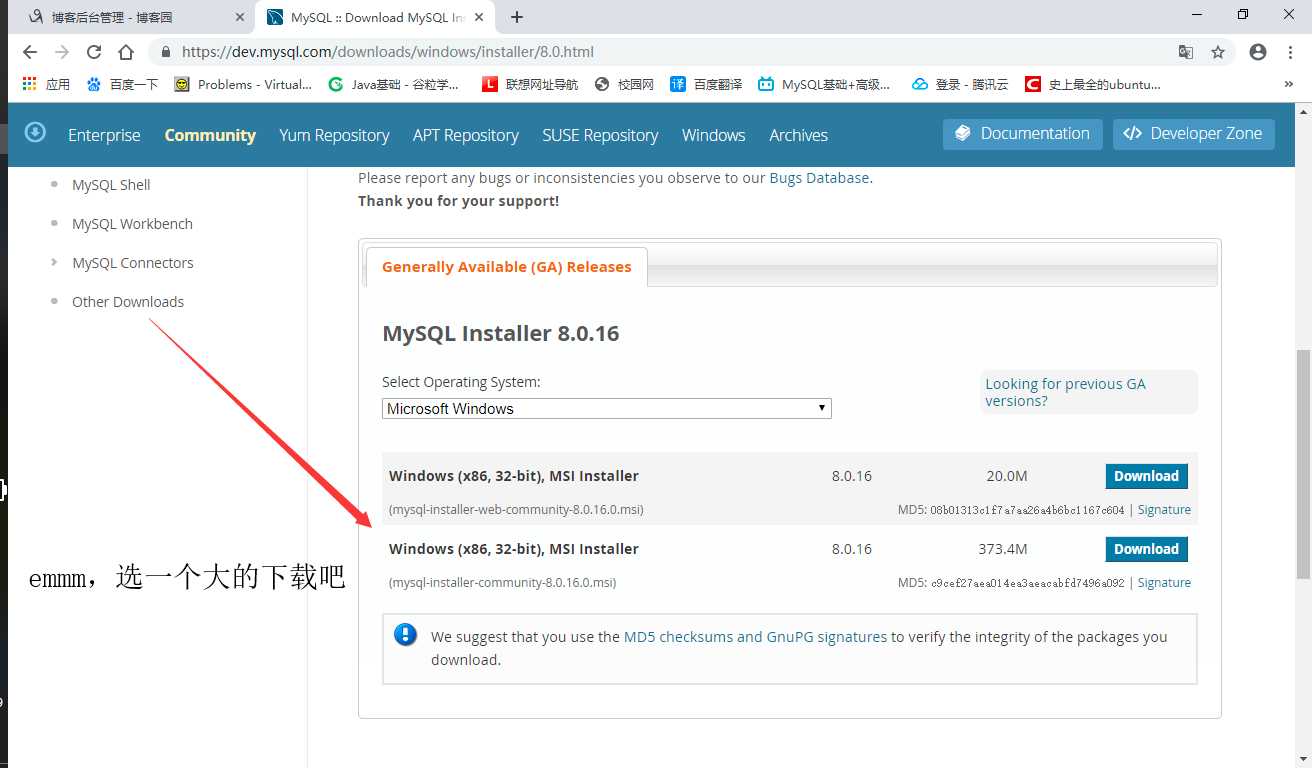The image size is (1312, 768).
Task: Click the translate page icon in address bar
Action: 1186,52
